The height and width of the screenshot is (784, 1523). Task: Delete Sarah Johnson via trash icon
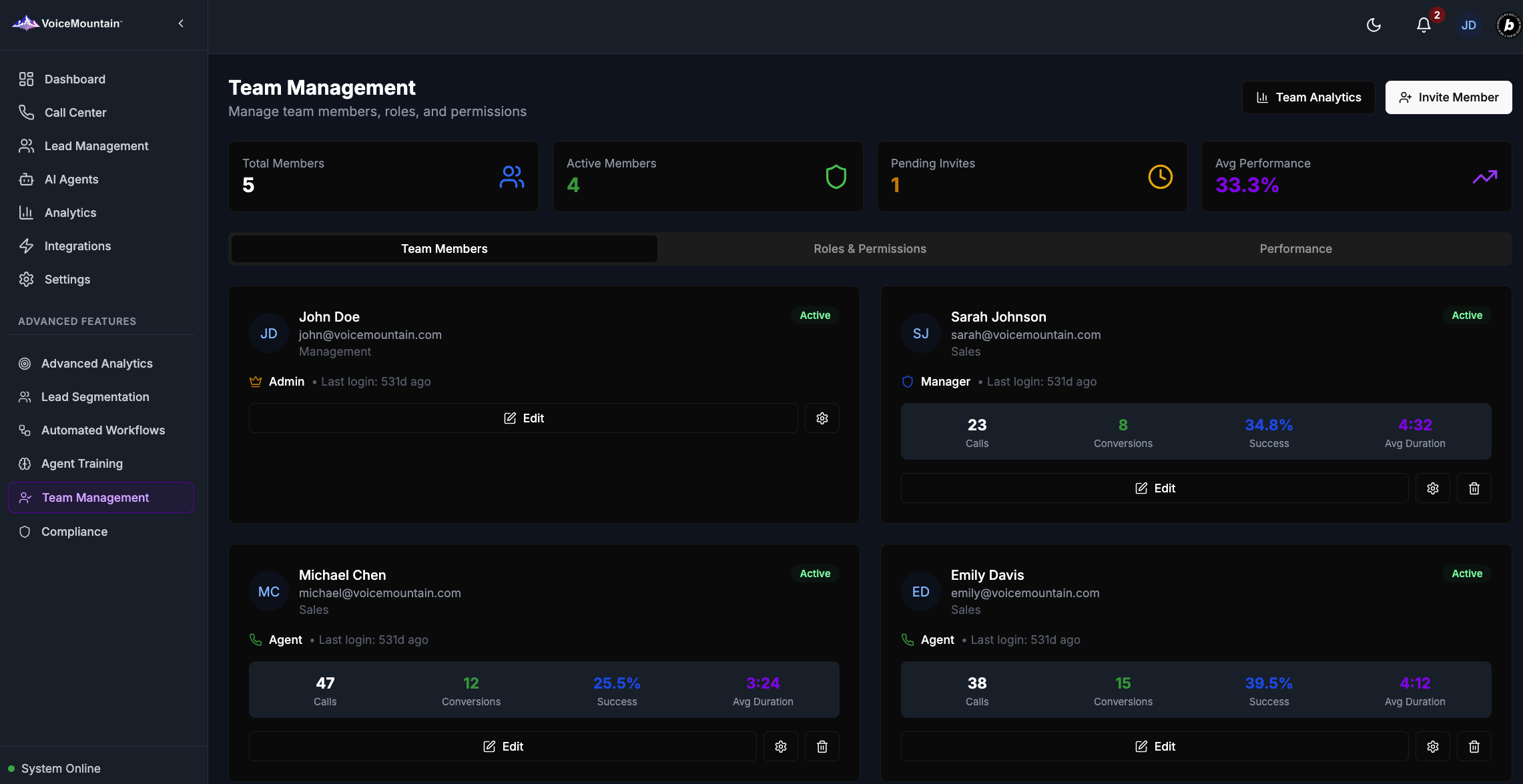coord(1474,488)
